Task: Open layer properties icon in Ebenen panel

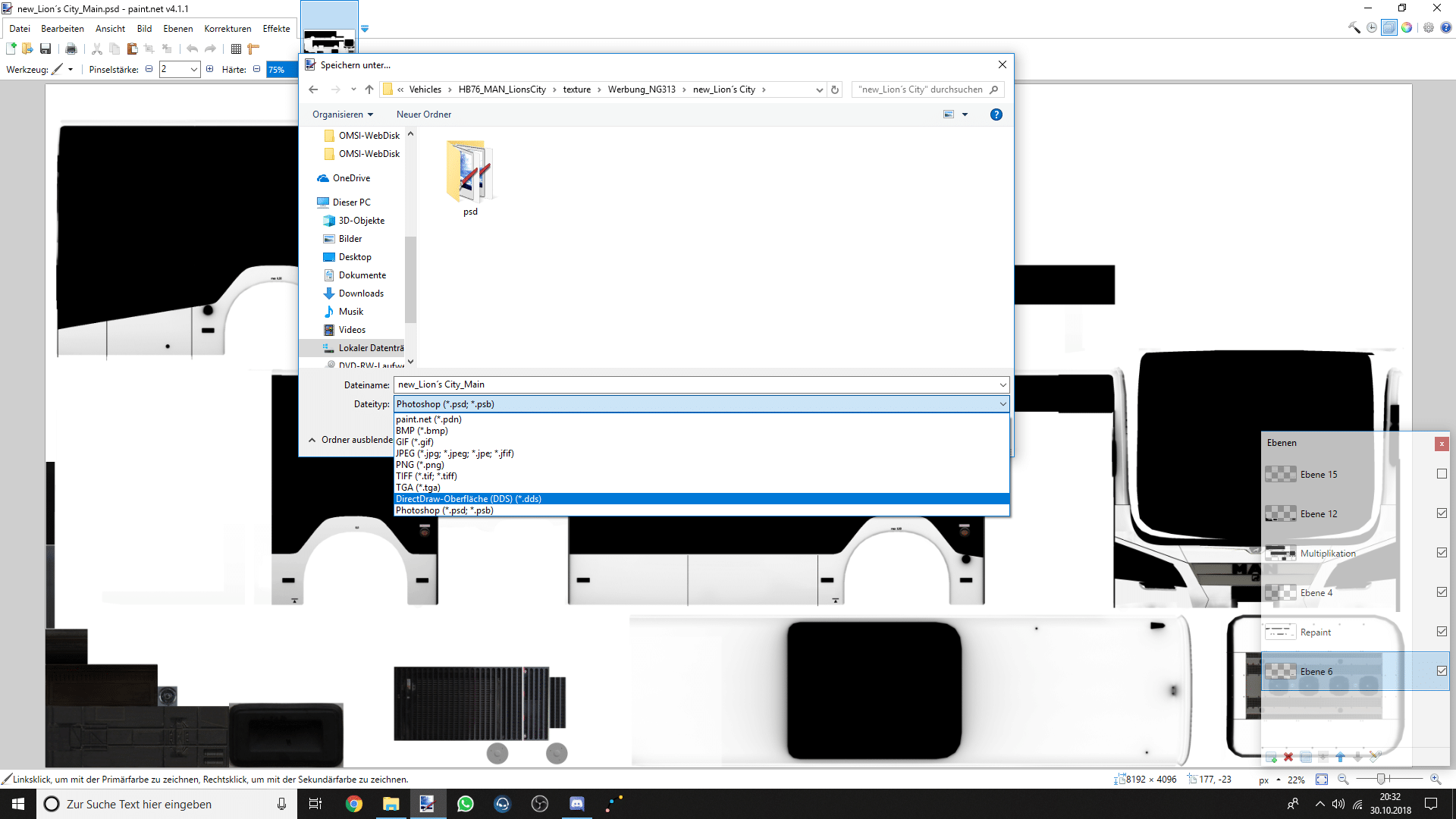Action: (1375, 757)
